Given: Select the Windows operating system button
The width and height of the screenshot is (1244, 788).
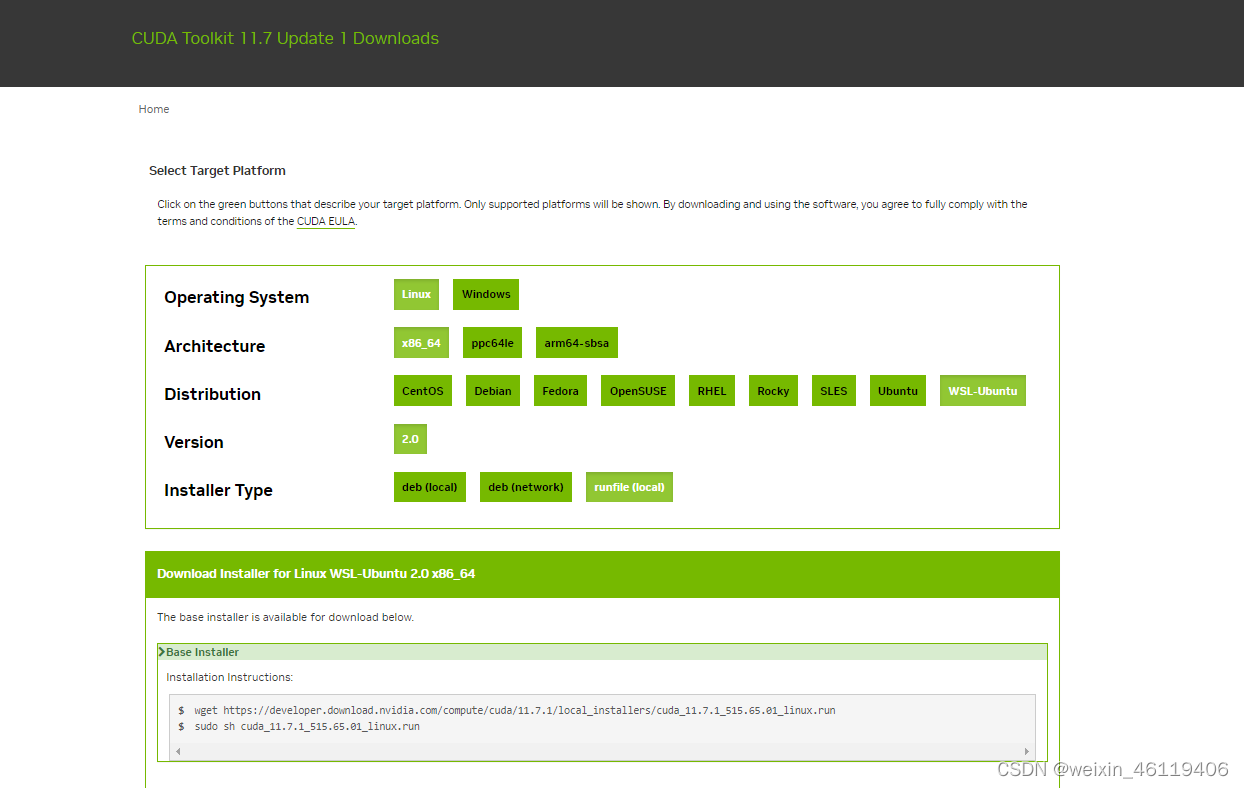Looking at the screenshot, I should (486, 294).
